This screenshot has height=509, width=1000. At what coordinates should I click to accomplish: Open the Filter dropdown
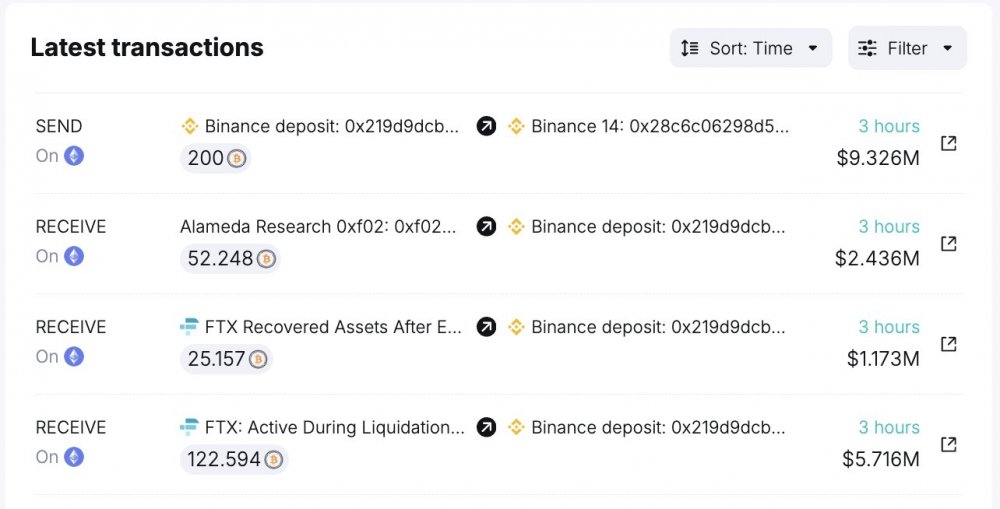pyautogui.click(x=907, y=48)
